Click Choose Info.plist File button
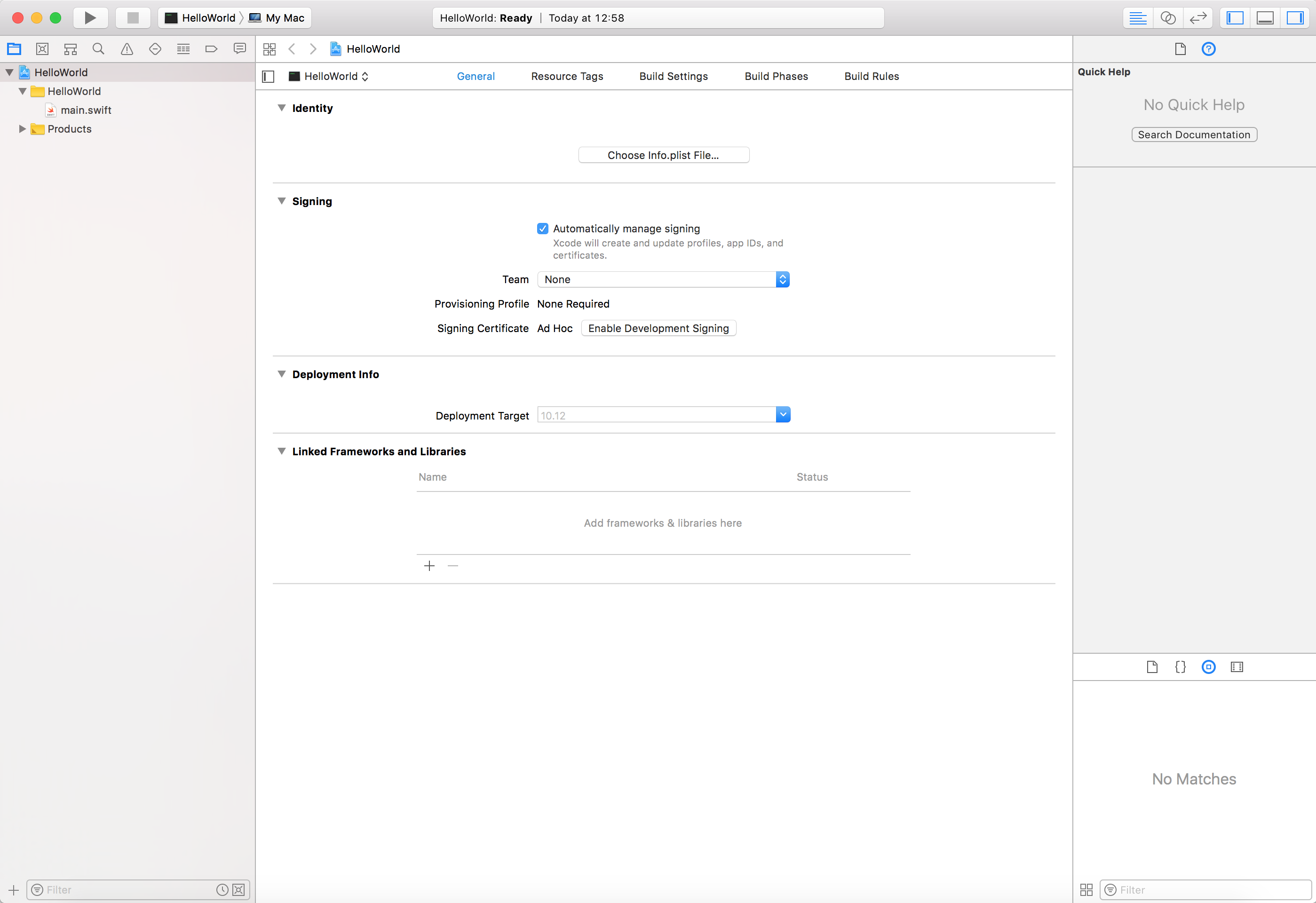The image size is (1316, 903). point(664,155)
